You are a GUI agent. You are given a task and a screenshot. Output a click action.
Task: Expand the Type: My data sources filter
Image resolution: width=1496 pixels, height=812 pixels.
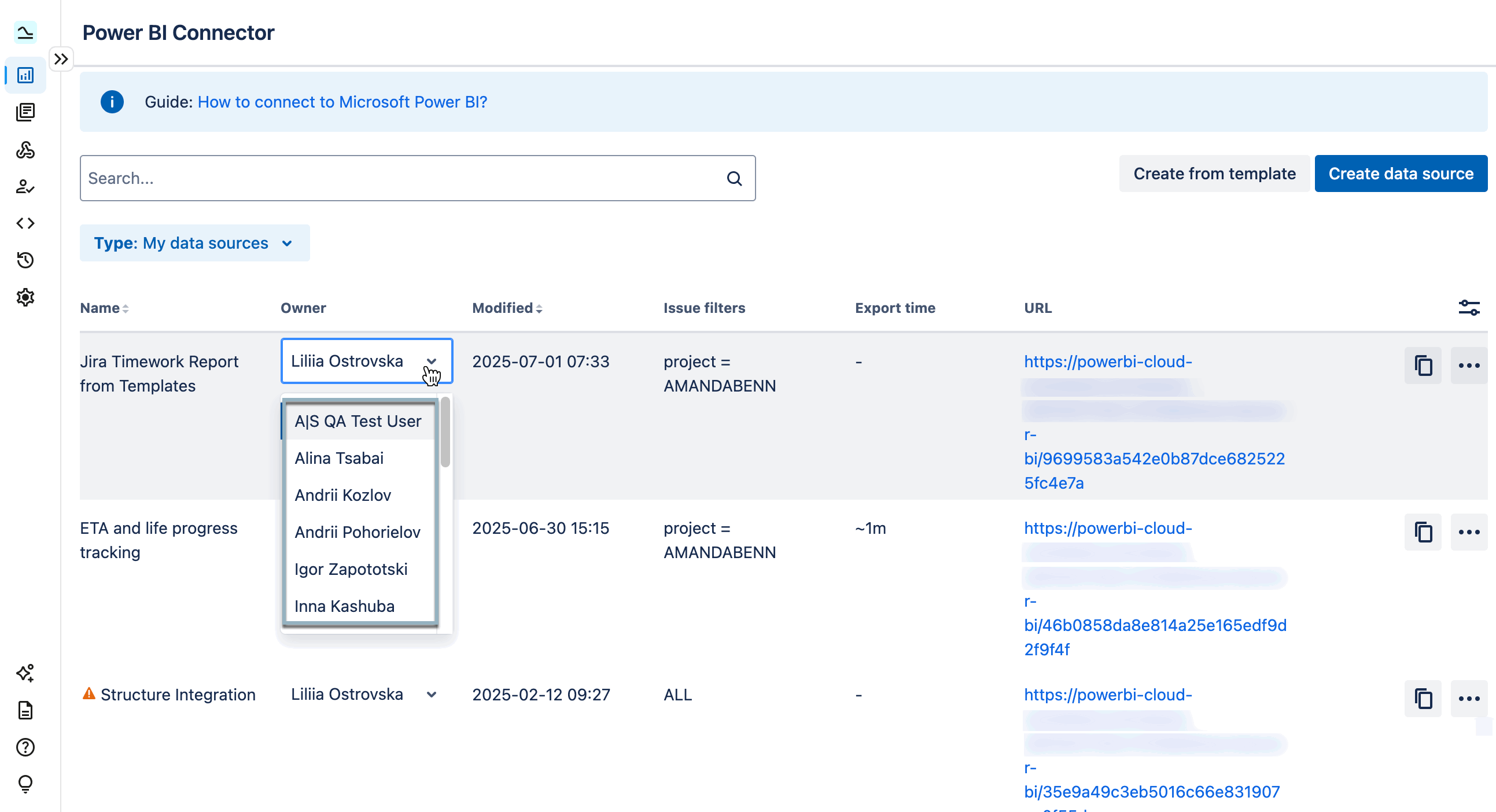click(194, 243)
